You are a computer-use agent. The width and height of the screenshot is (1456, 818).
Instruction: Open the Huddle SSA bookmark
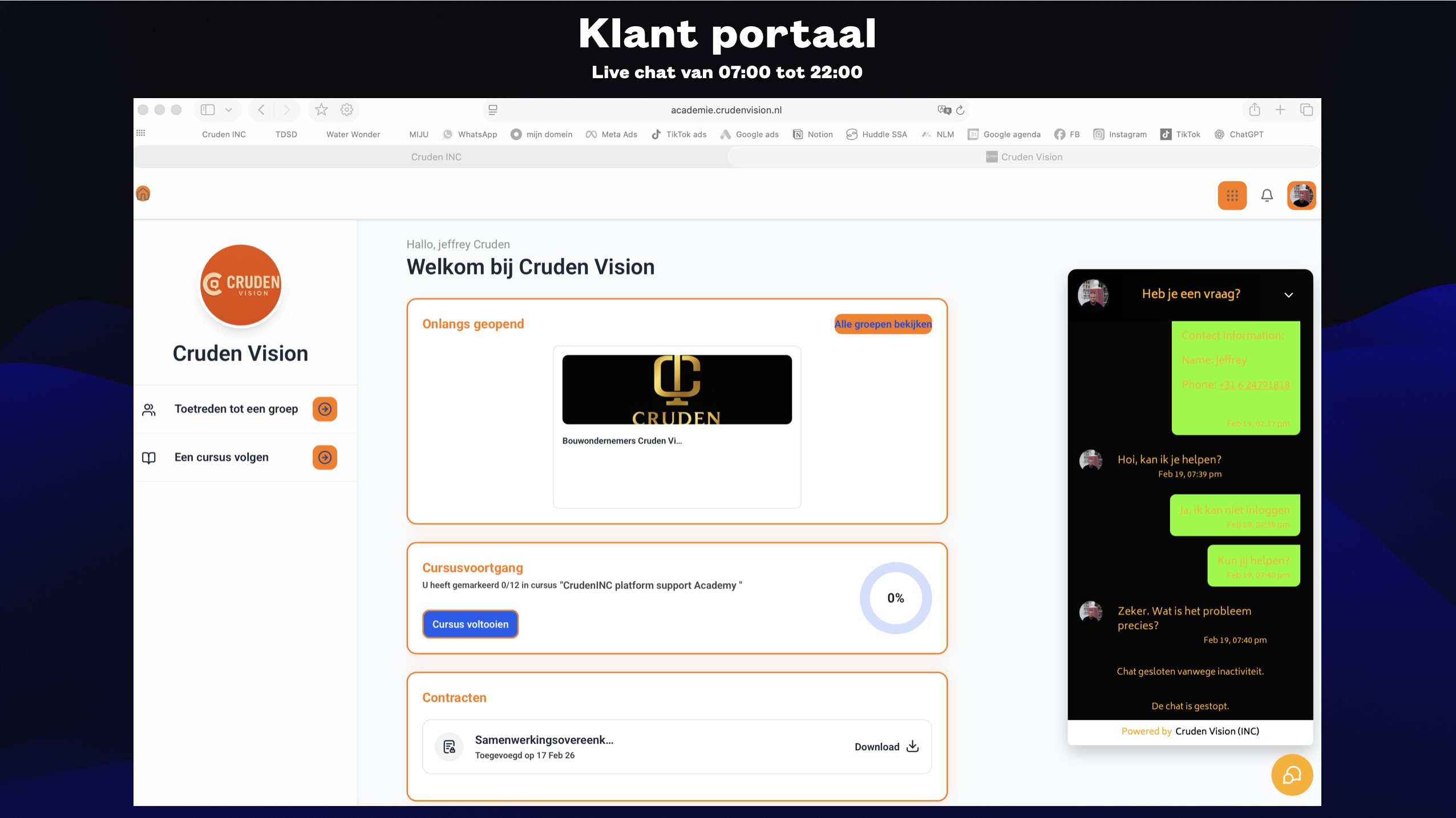[877, 134]
